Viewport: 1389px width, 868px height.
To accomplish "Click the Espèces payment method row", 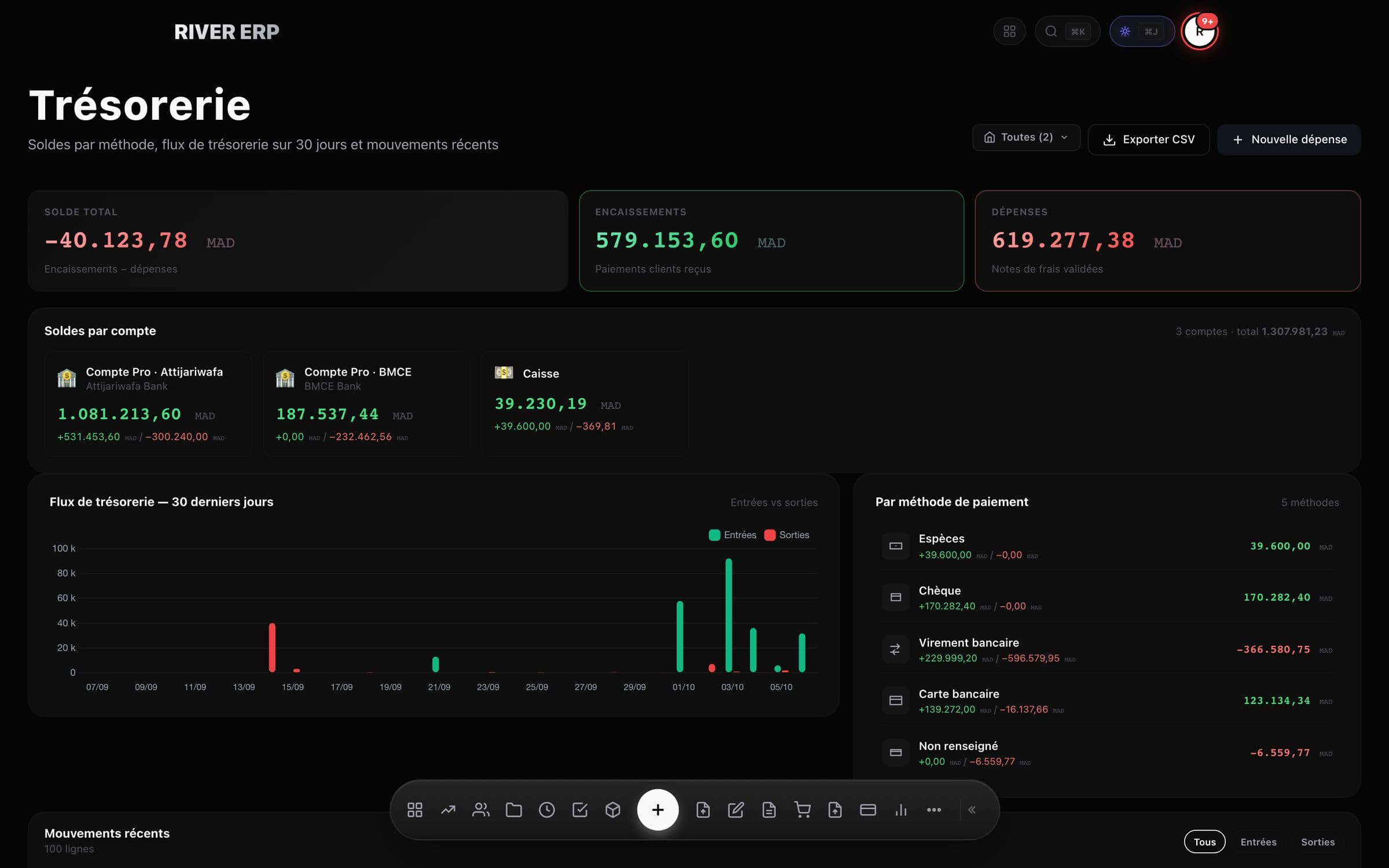I will tap(1107, 546).
